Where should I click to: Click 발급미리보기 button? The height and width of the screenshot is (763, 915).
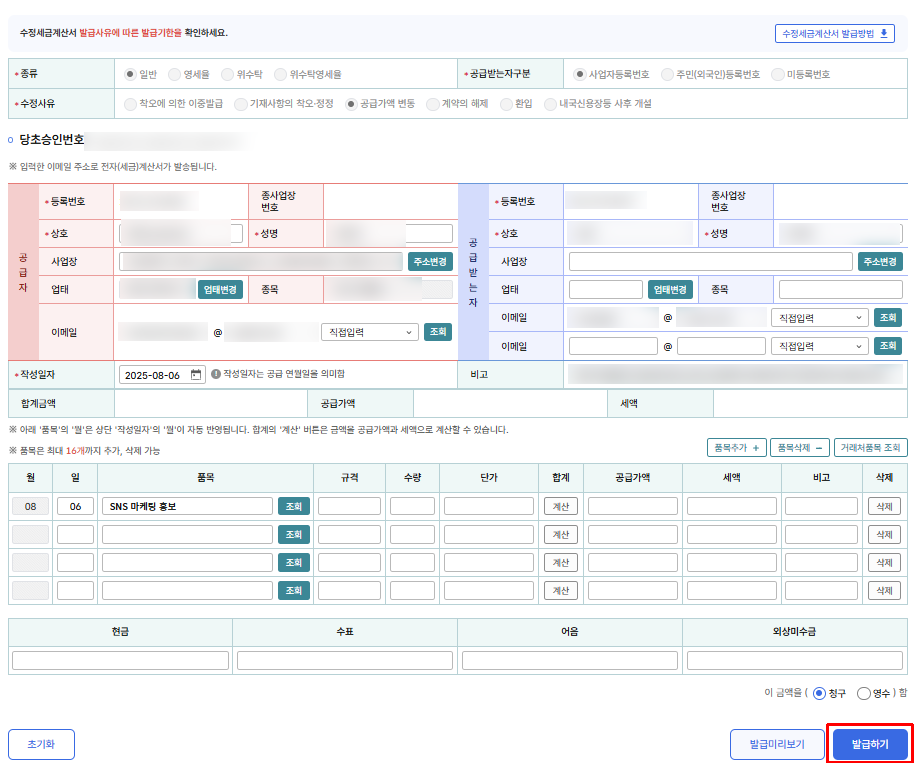click(777, 744)
